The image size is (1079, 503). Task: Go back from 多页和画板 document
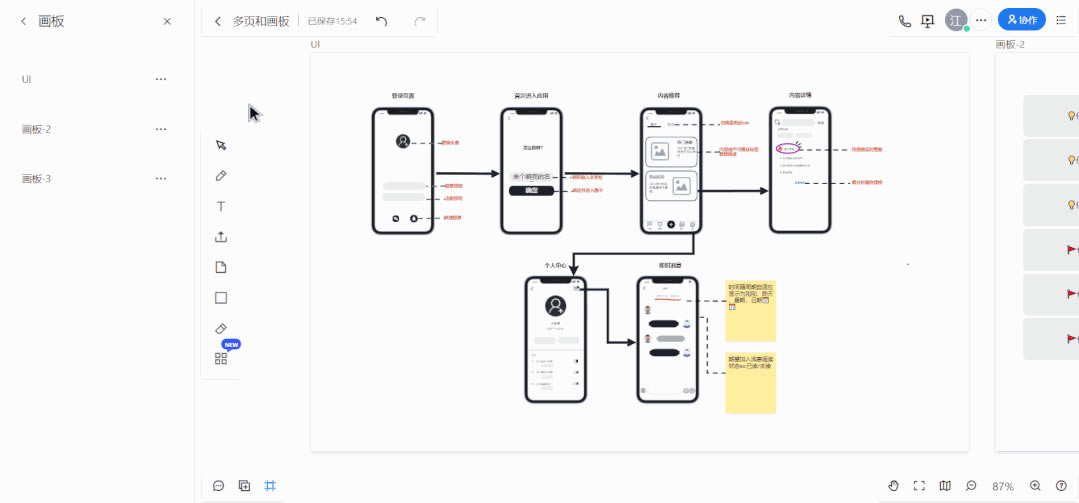tap(218, 21)
